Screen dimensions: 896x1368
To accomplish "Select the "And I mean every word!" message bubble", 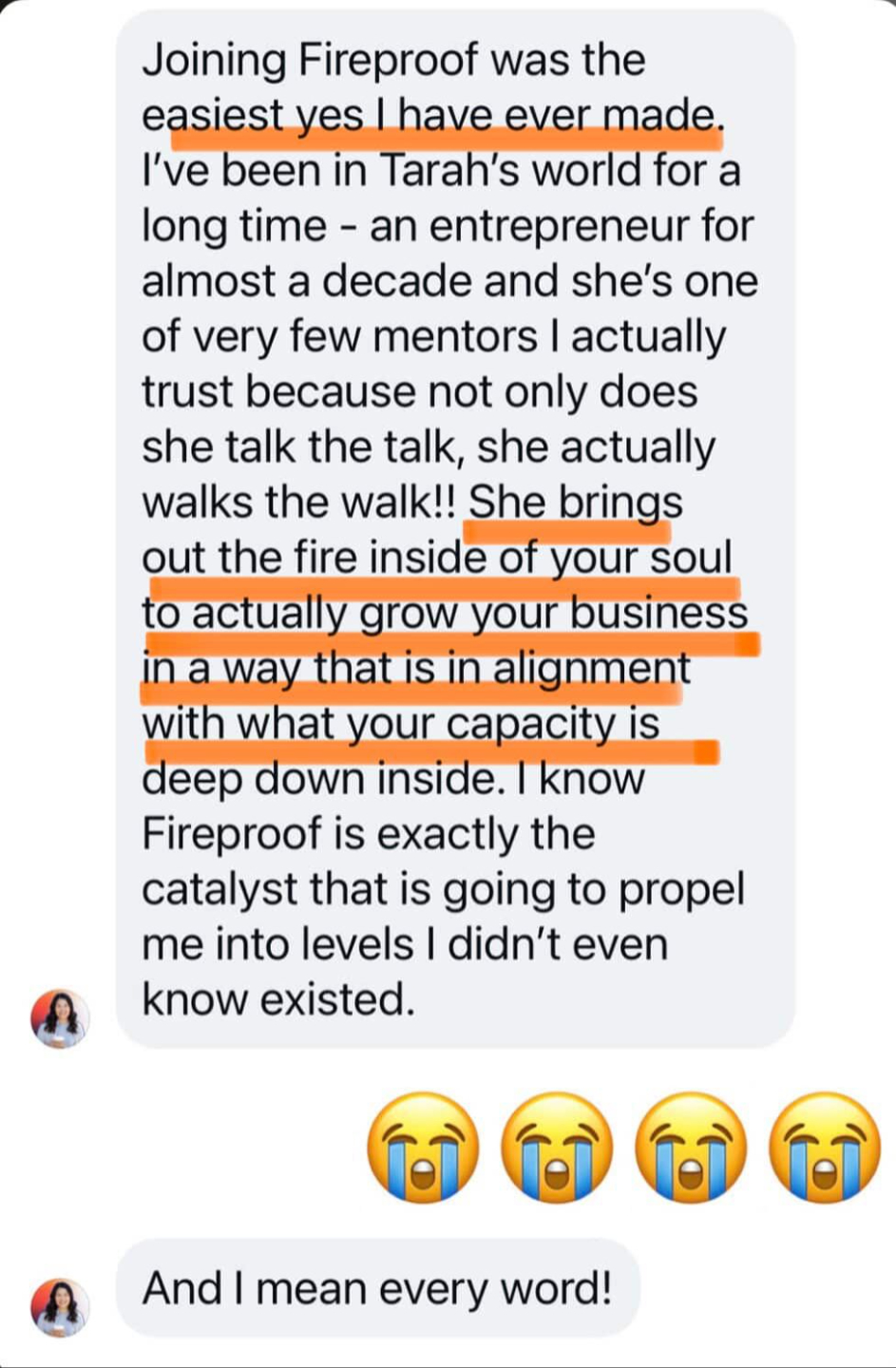I will [377, 1289].
